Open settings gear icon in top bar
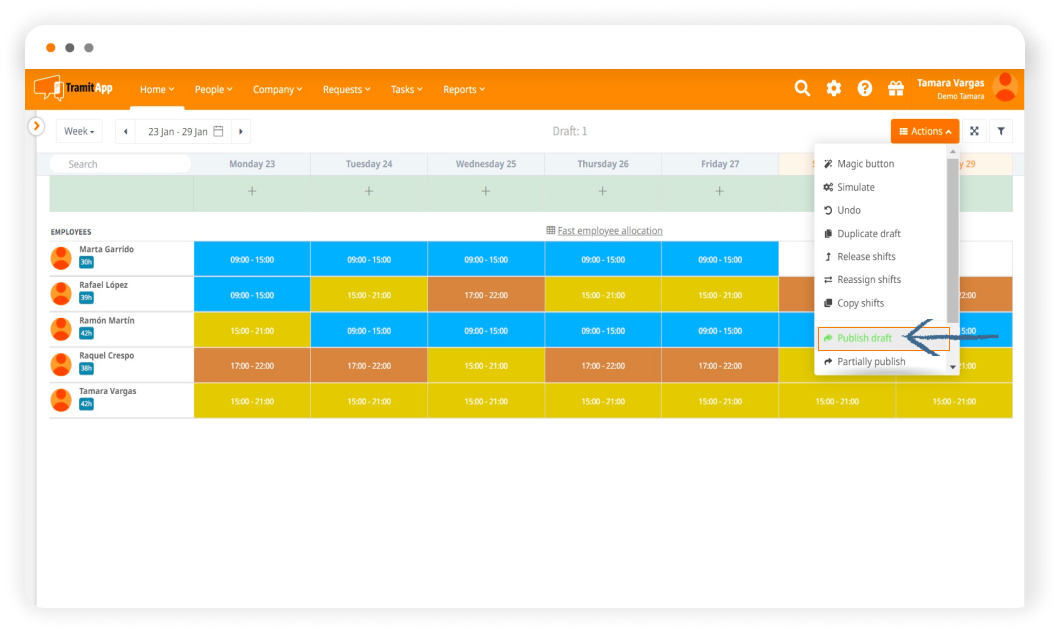Image resolution: width=1061 pixels, height=633 pixels. click(833, 88)
